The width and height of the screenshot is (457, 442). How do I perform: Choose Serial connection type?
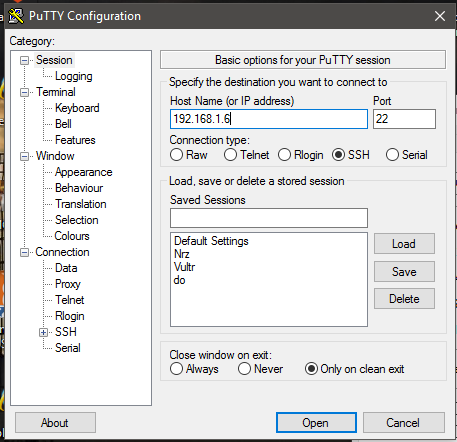392,155
